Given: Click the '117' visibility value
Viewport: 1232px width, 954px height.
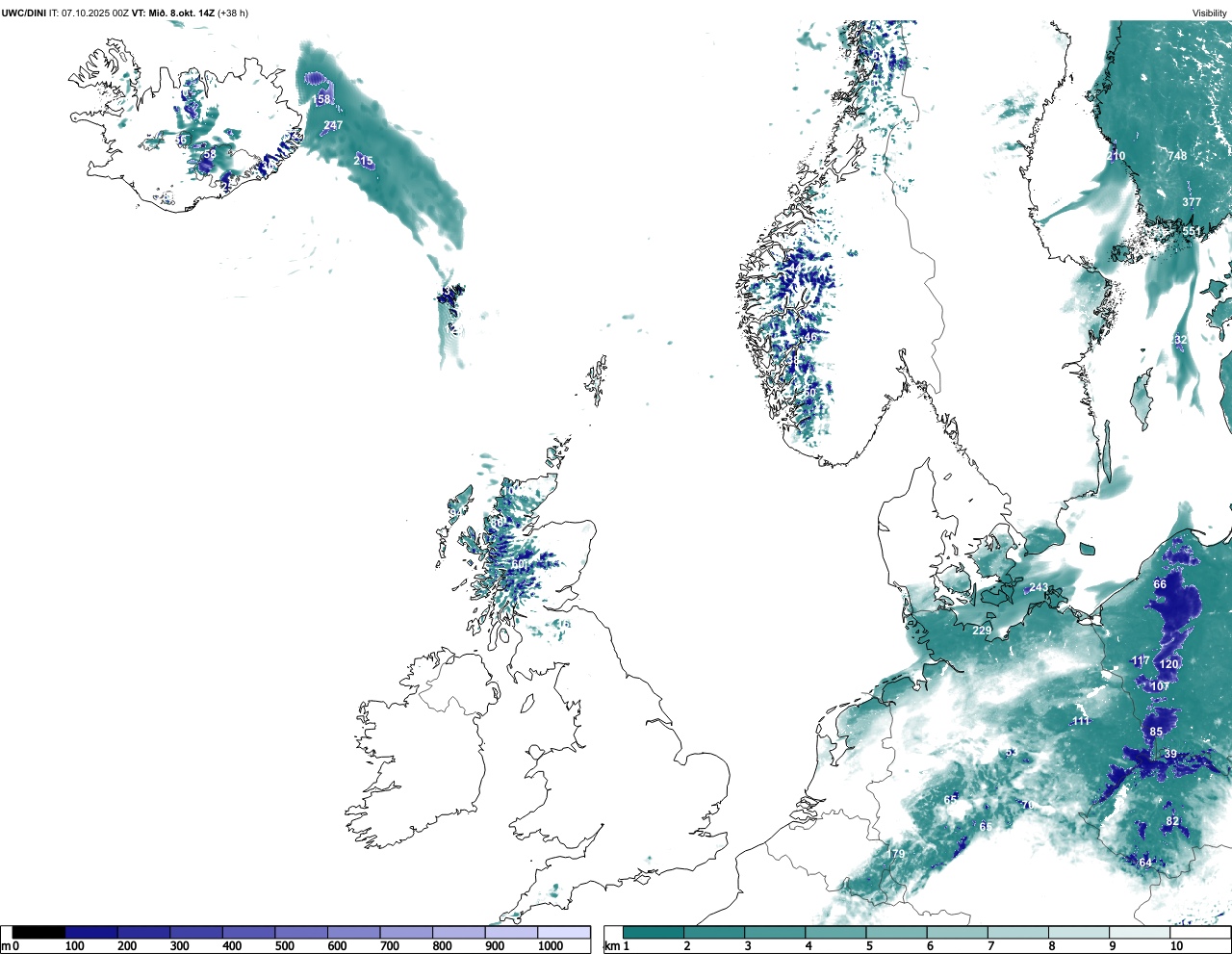Looking at the screenshot, I should point(1141,661).
